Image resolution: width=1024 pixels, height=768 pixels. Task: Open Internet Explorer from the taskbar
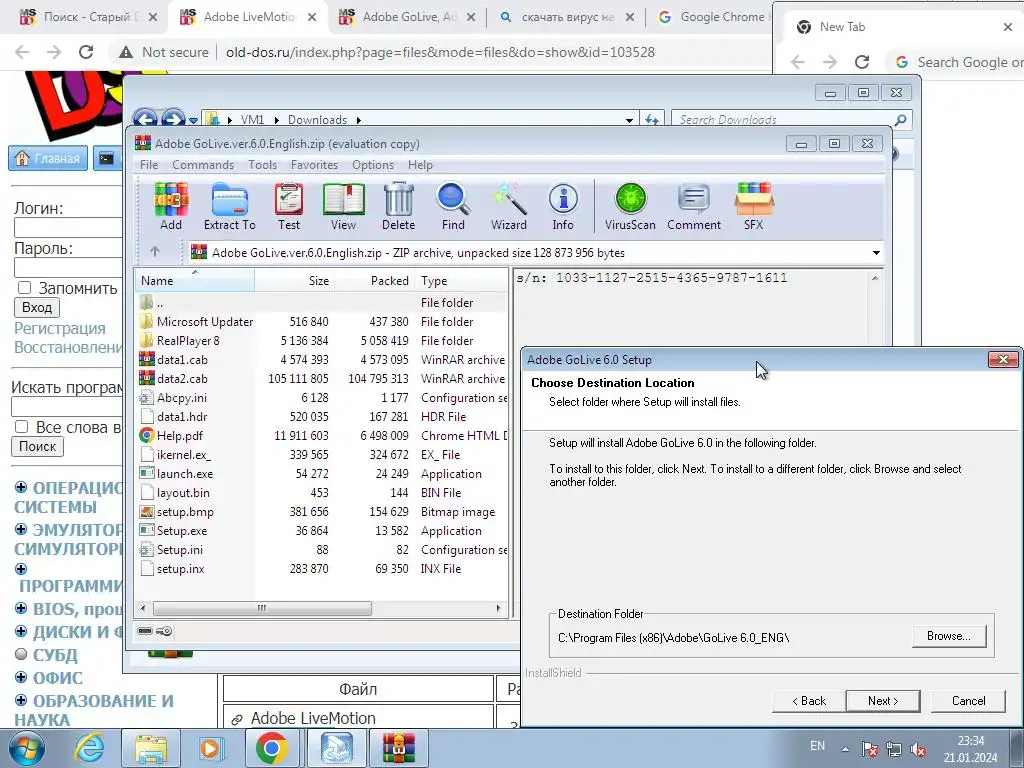tap(89, 748)
